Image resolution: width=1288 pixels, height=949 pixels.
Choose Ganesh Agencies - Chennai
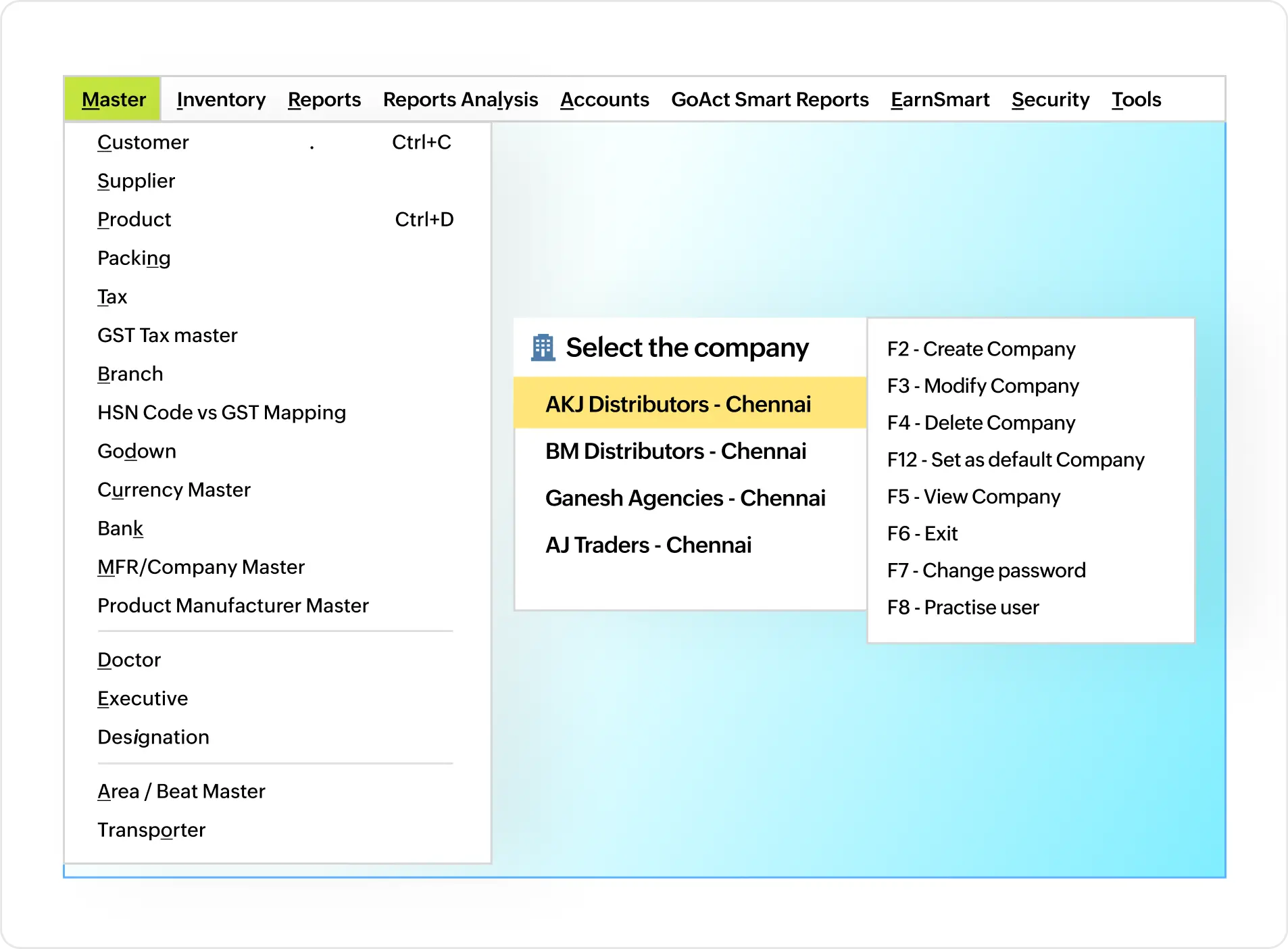coord(685,498)
